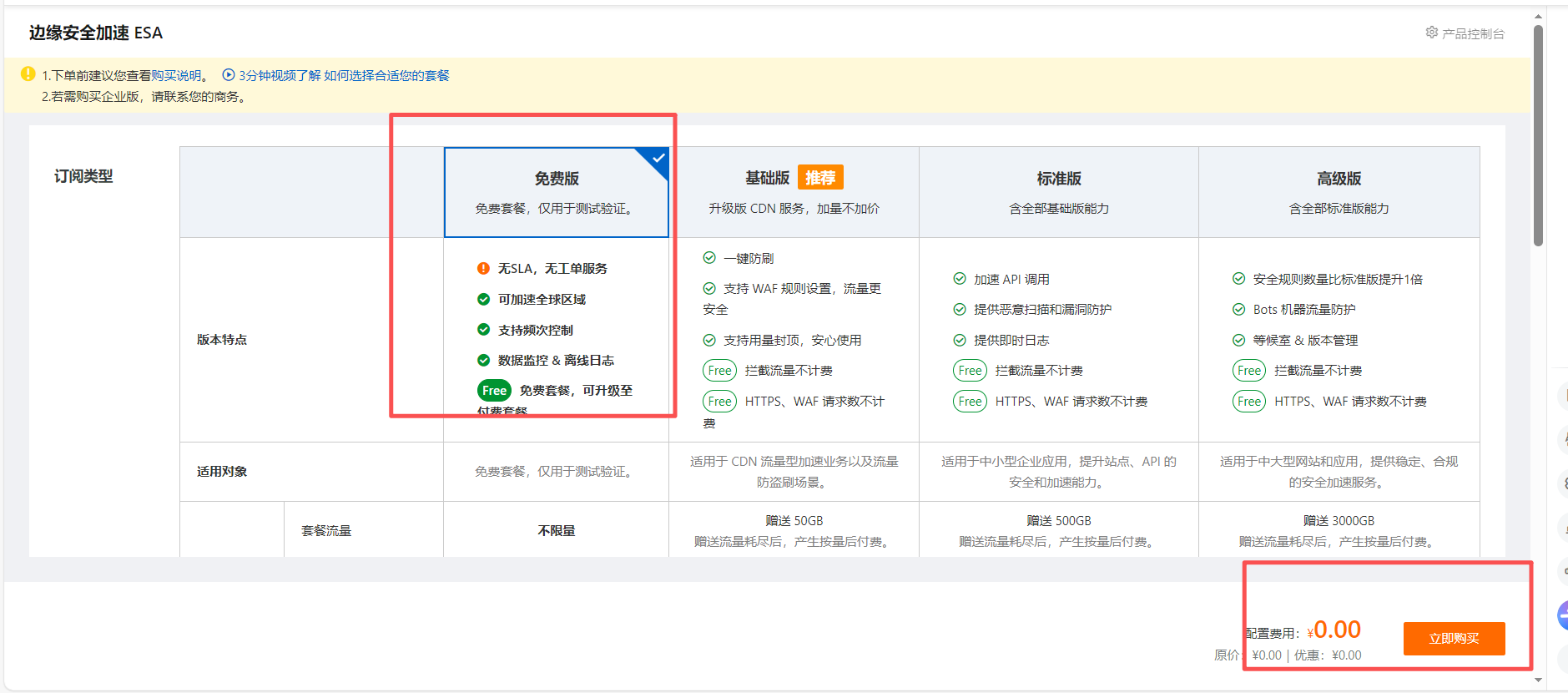Go to 产品控制台
The width and height of the screenshot is (1568, 693).
1473,33
